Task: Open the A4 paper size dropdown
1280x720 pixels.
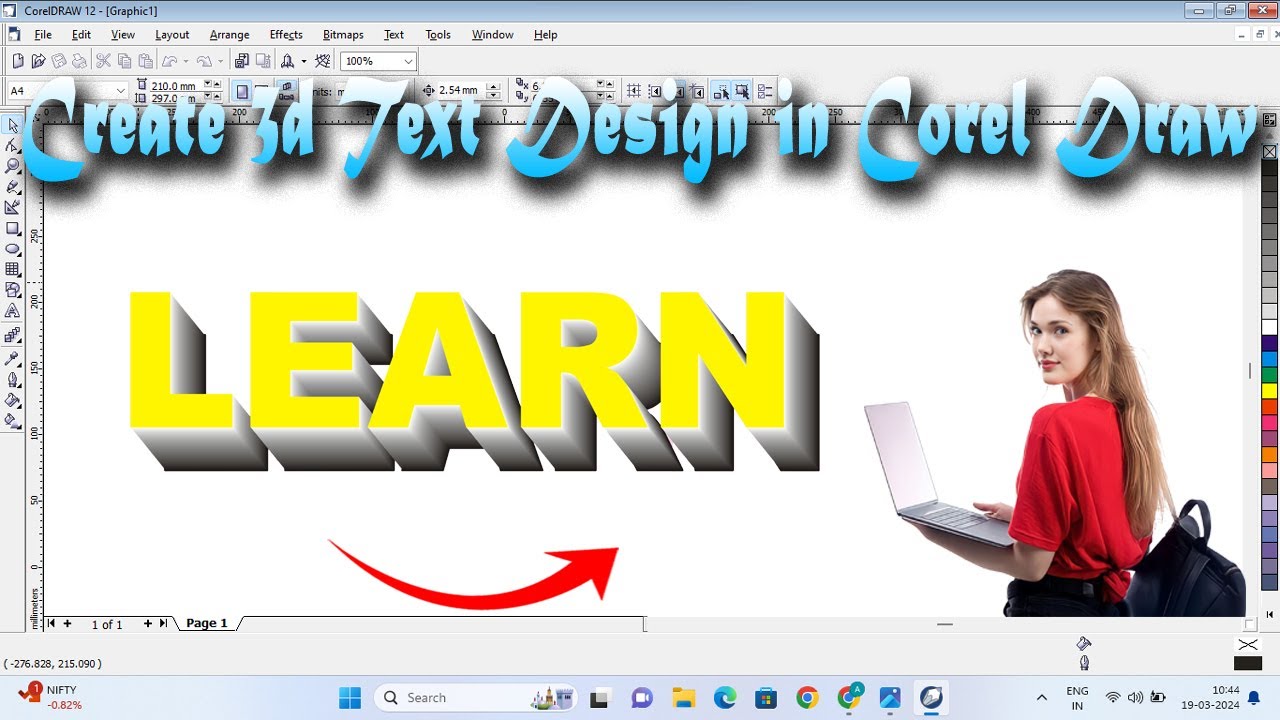Action: point(120,91)
